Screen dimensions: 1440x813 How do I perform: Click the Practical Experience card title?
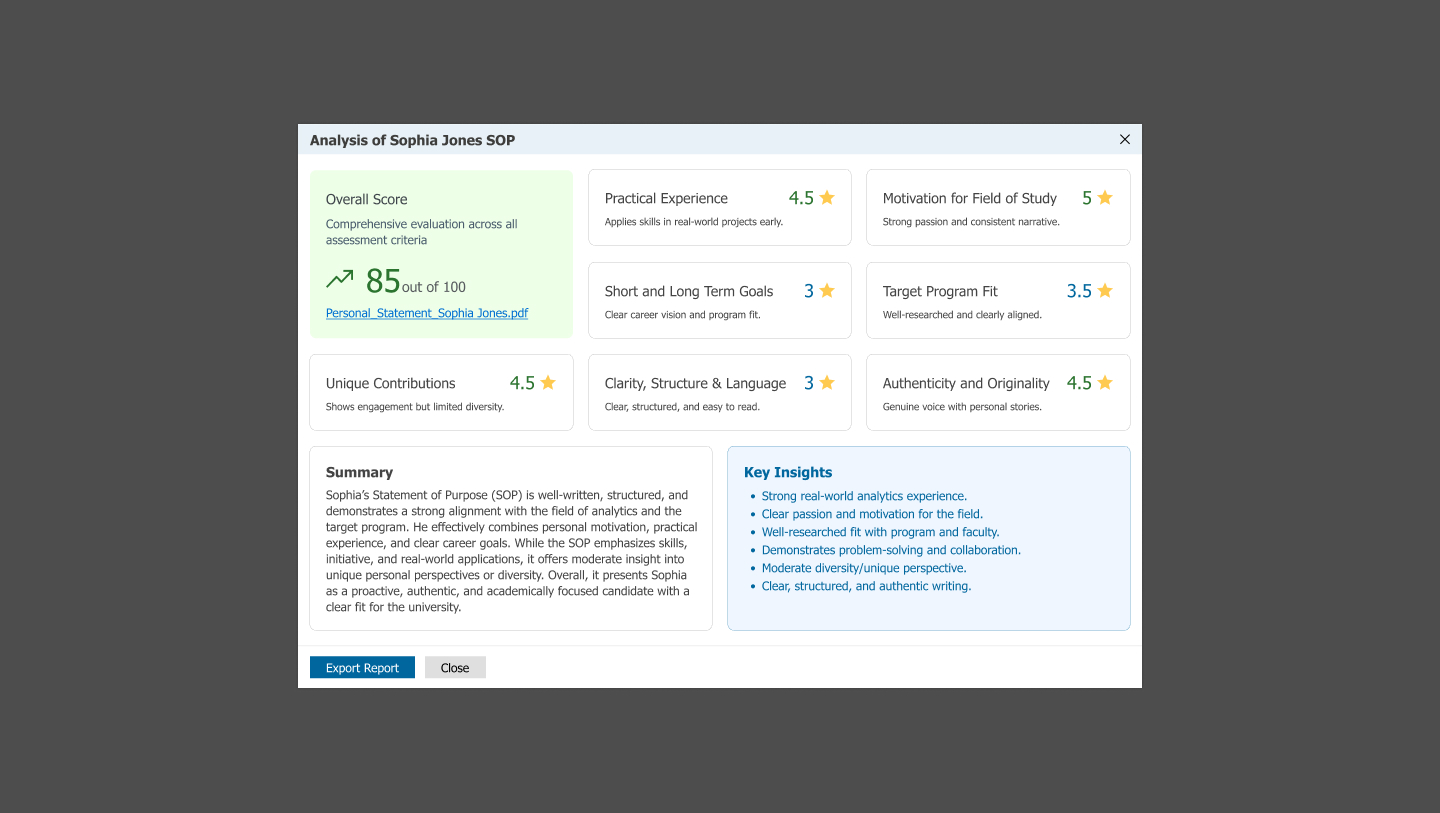click(666, 198)
